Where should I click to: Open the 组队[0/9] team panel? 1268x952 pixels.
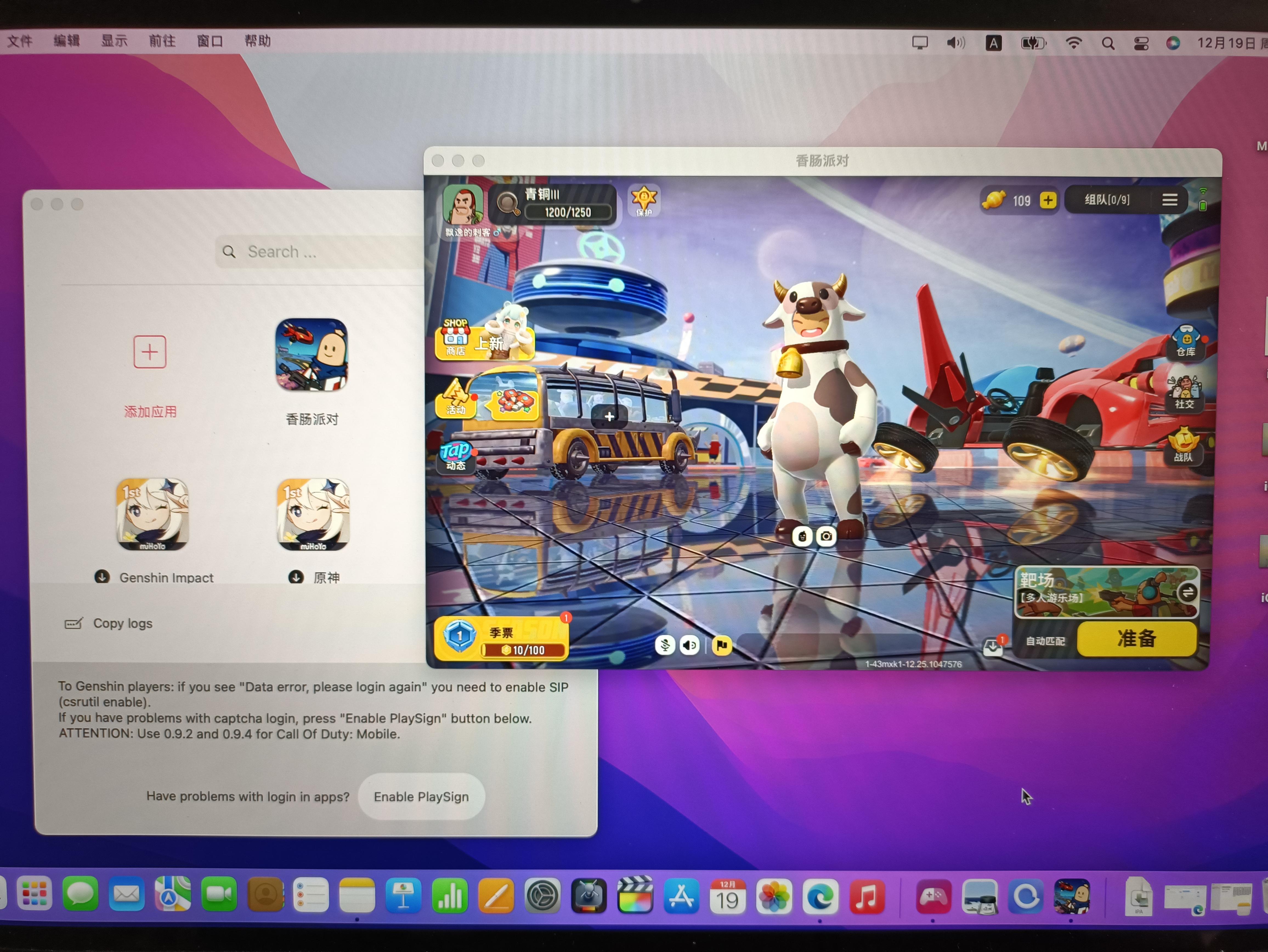pyautogui.click(x=1107, y=199)
